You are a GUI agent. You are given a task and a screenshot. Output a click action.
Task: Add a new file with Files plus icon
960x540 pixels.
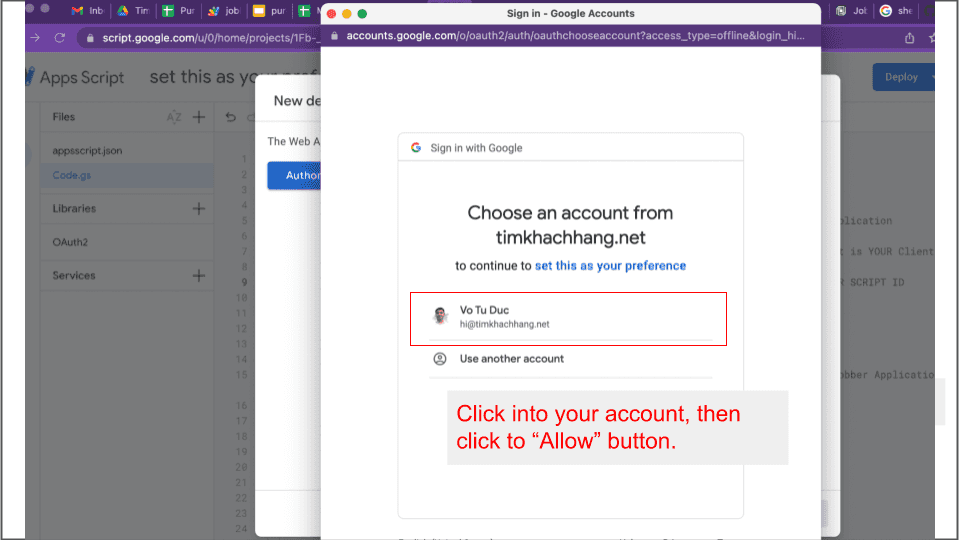[x=199, y=117]
